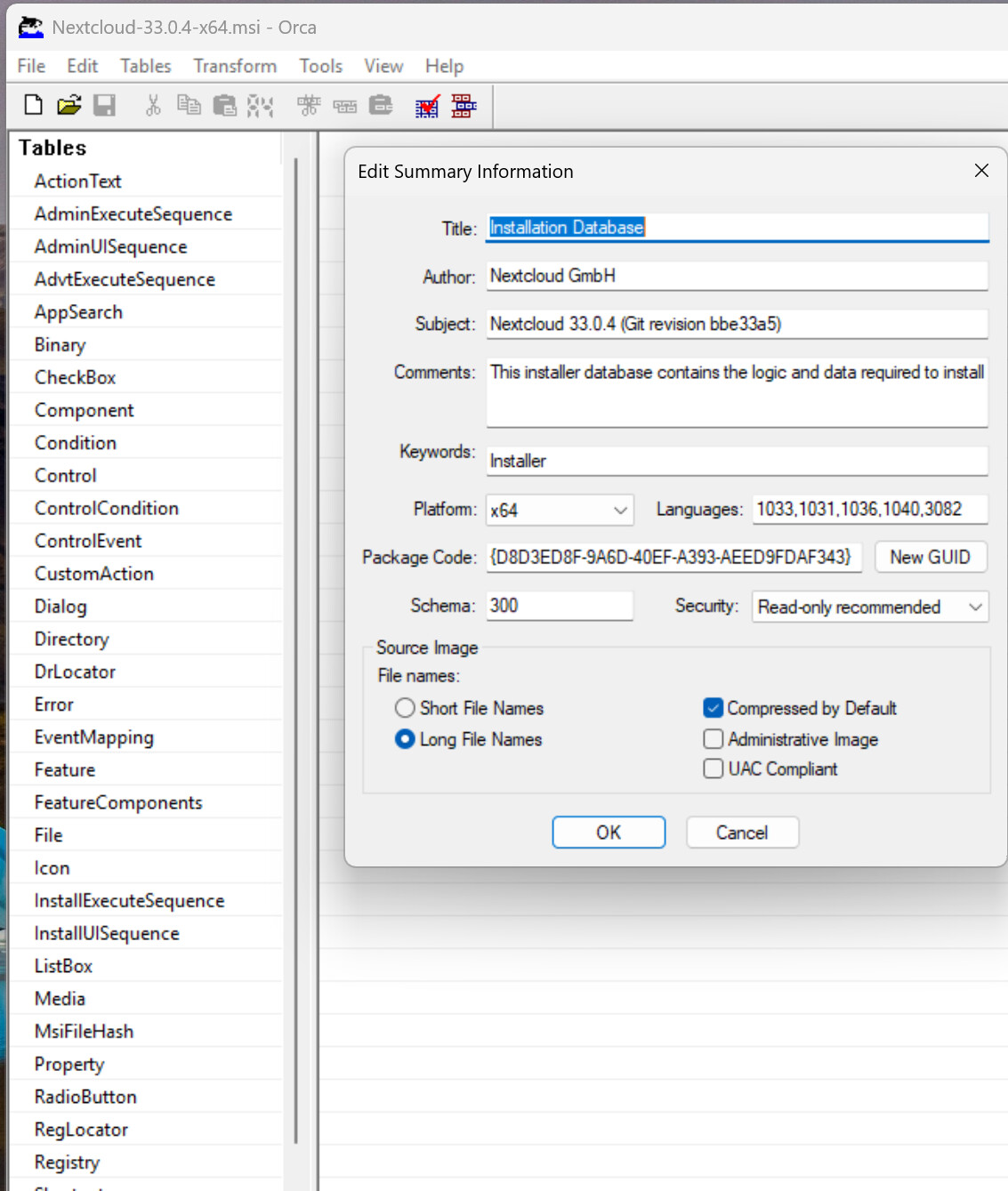
Task: Select the InstallExecuteSequence table
Action: tap(129, 901)
